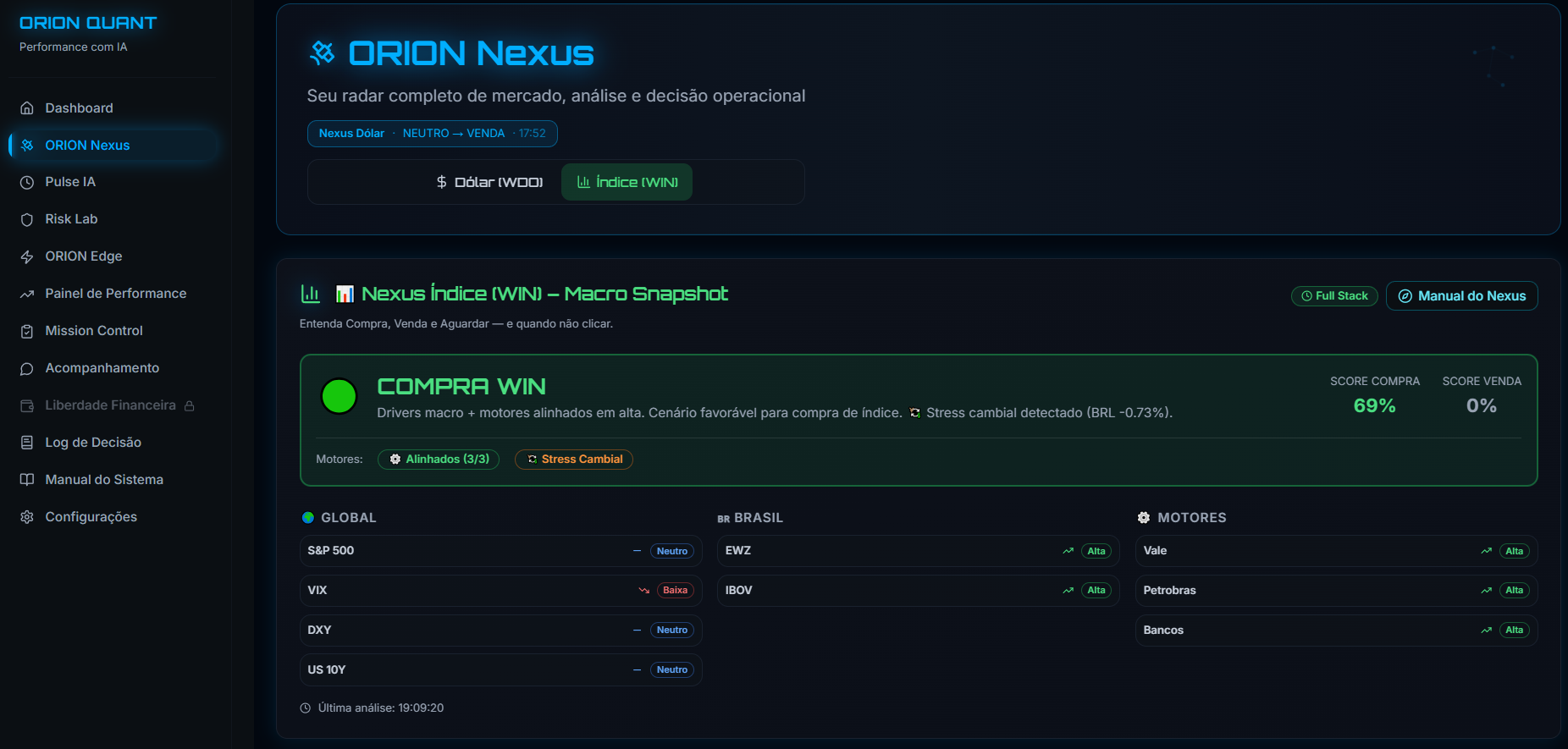This screenshot has width=1568, height=749.
Task: Click the Nexus Dólar NEUTRO → VENDA pill
Action: [x=432, y=134]
